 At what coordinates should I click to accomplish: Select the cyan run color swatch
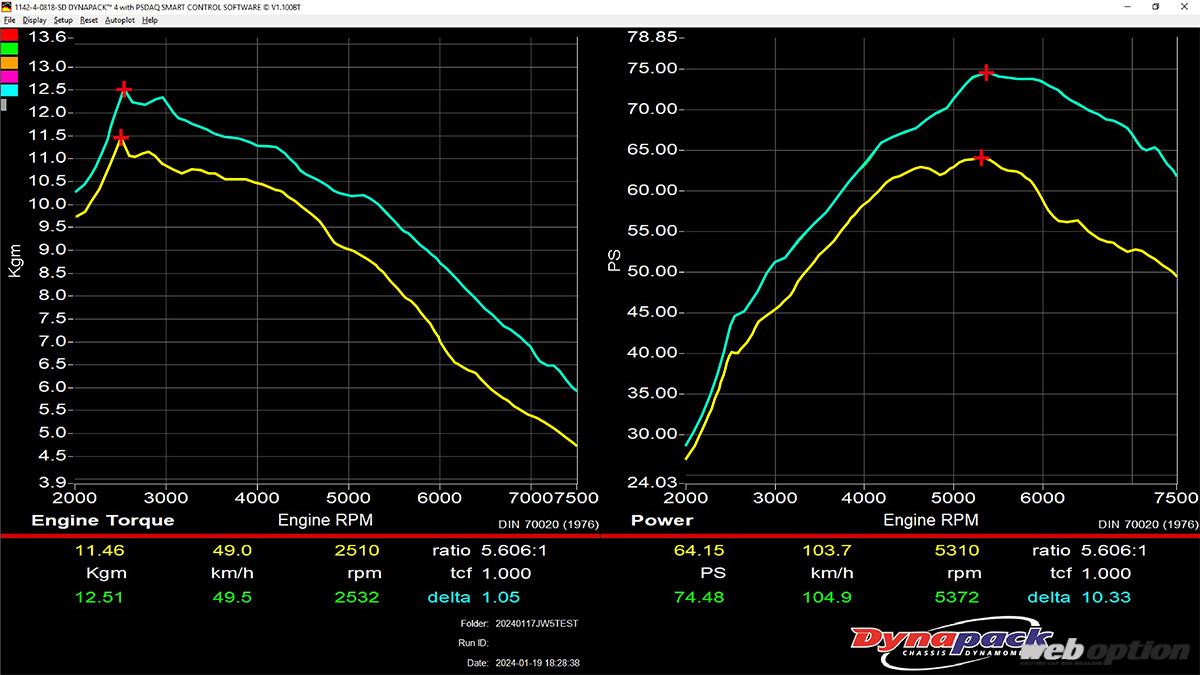[x=9, y=90]
